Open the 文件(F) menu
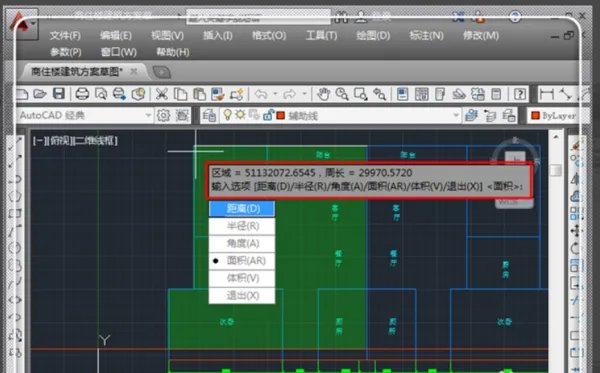 point(65,36)
